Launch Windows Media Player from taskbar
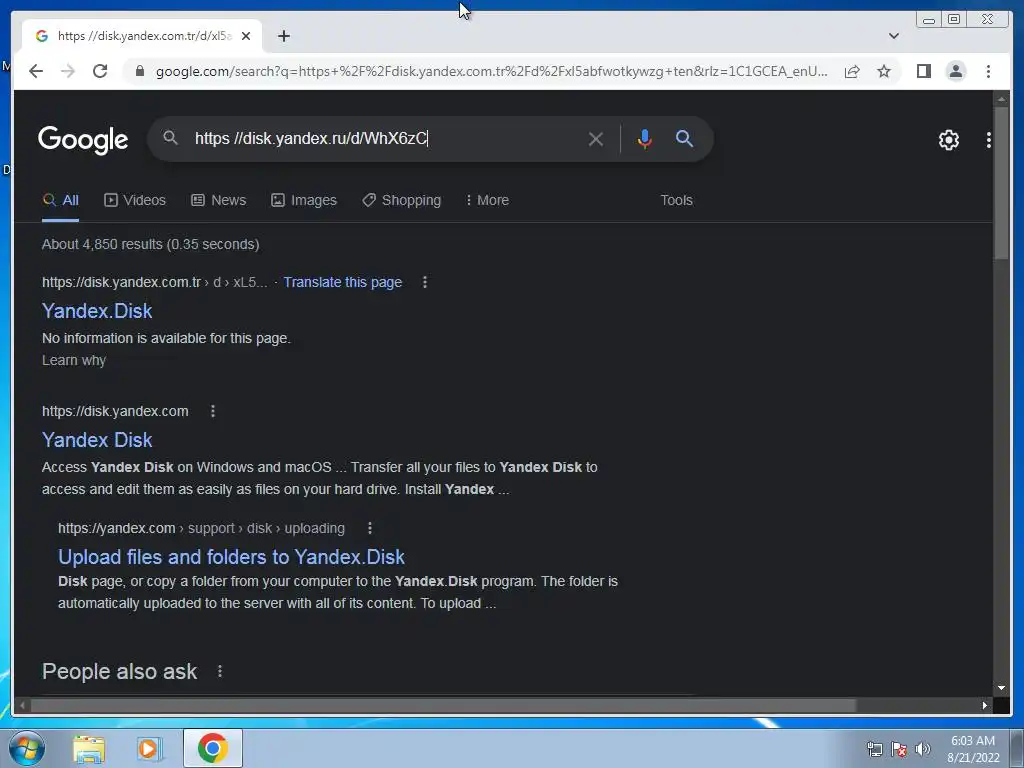Image resolution: width=1024 pixels, height=768 pixels. pos(149,749)
